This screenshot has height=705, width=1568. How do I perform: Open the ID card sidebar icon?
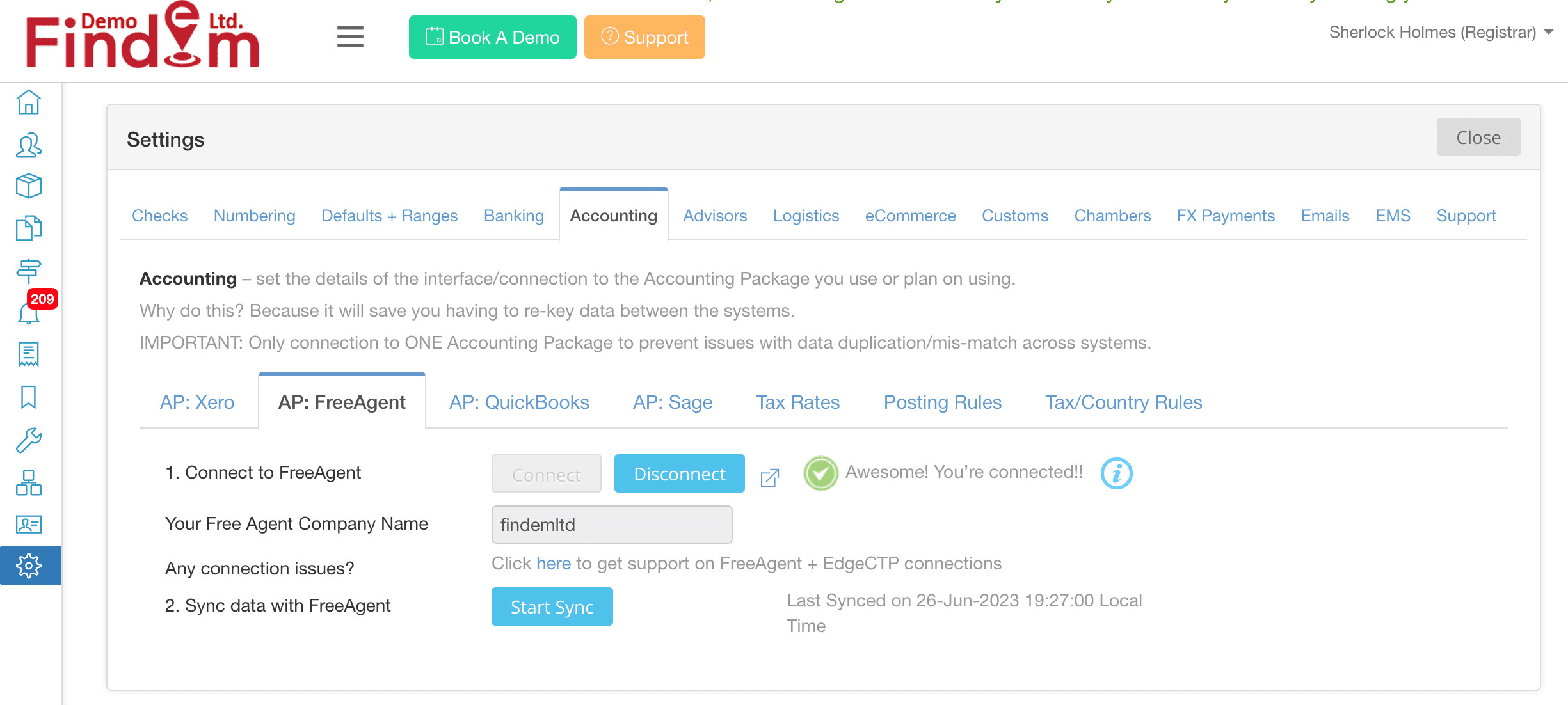point(29,525)
